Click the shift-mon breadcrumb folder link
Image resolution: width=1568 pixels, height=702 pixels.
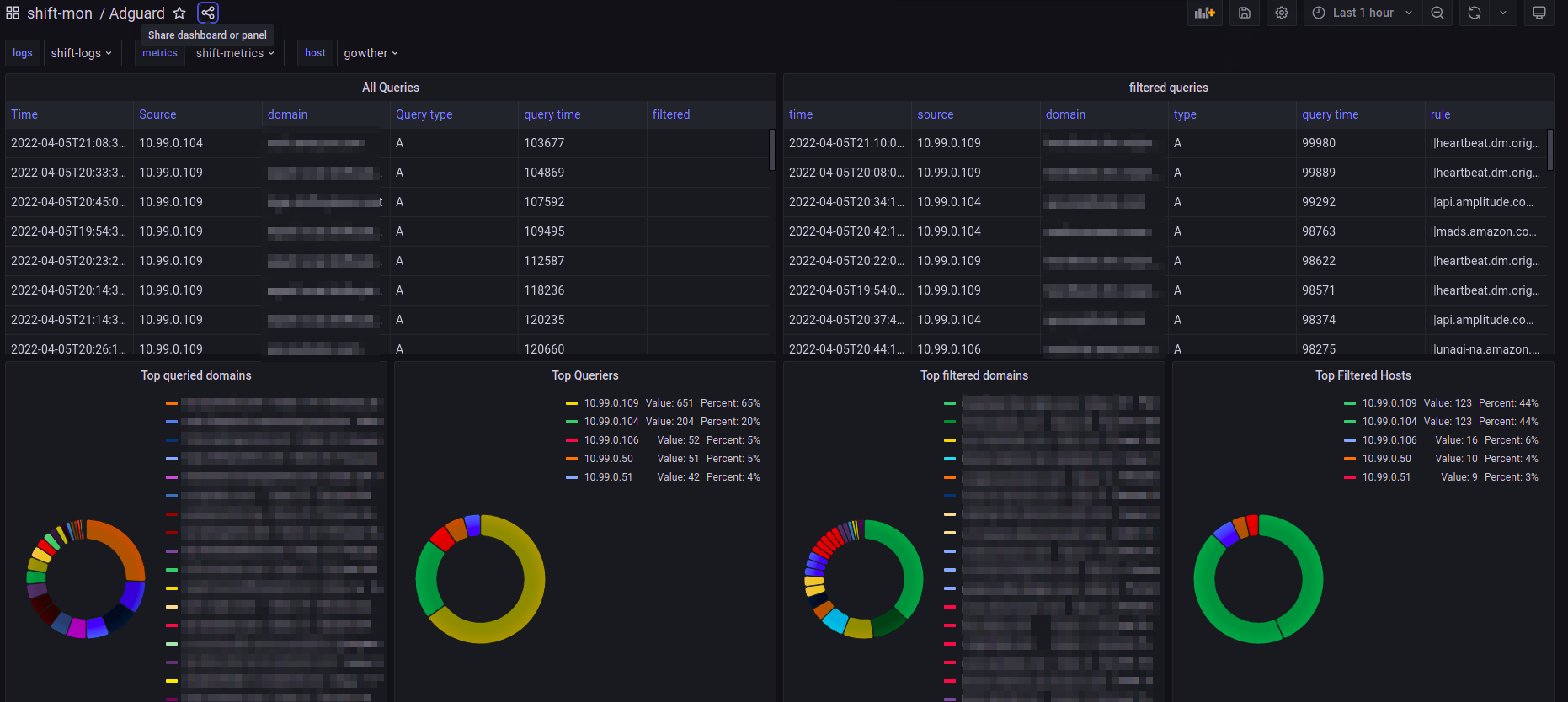click(x=60, y=13)
